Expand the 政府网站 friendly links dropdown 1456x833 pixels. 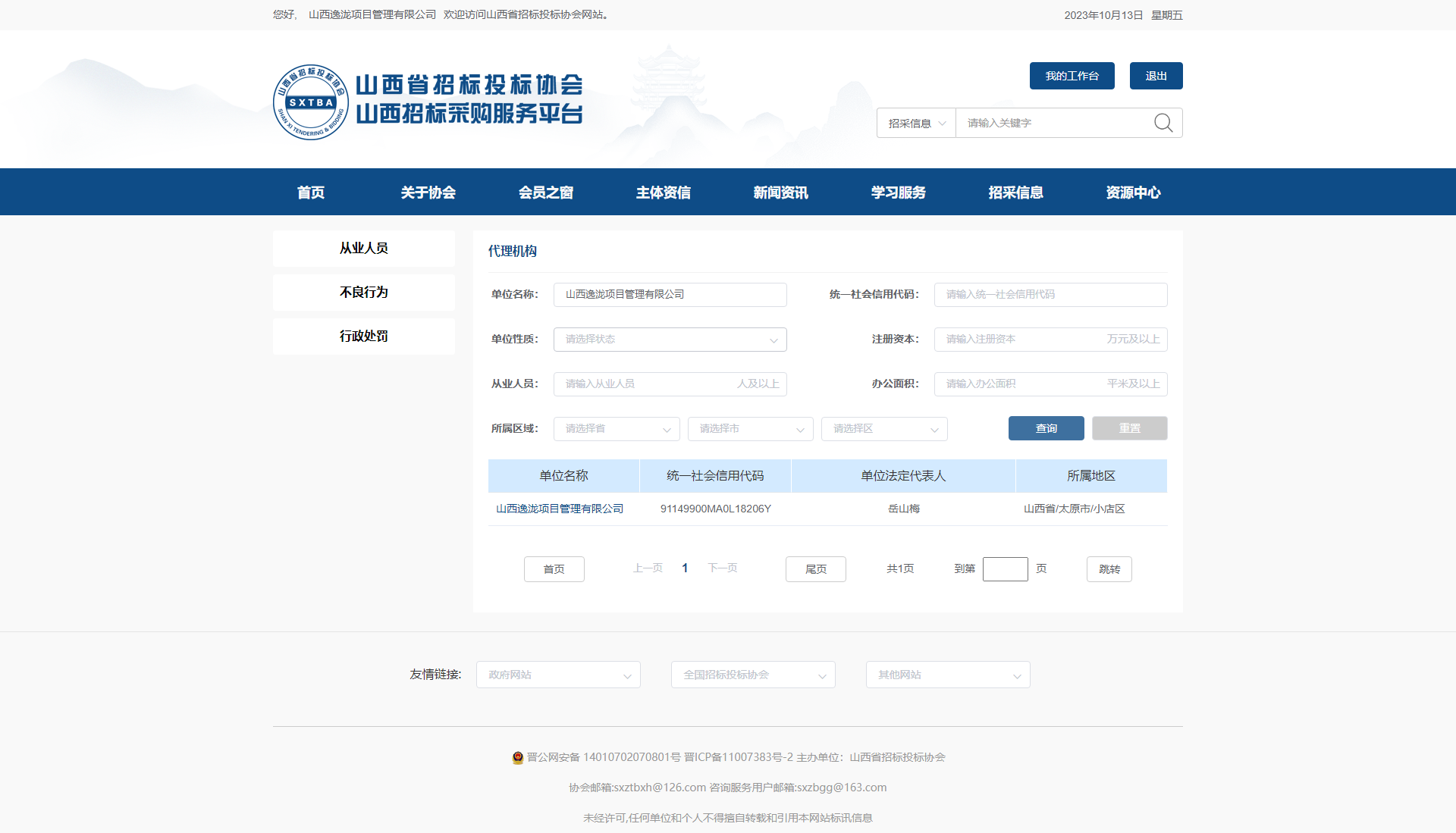[x=558, y=675]
